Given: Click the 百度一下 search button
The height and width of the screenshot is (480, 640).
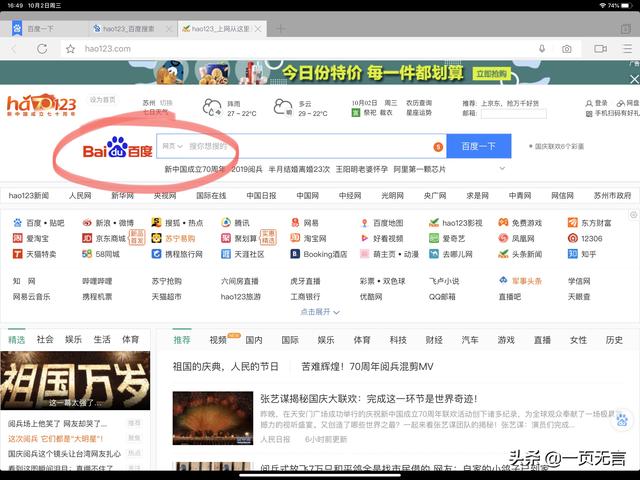Looking at the screenshot, I should pyautogui.click(x=479, y=146).
